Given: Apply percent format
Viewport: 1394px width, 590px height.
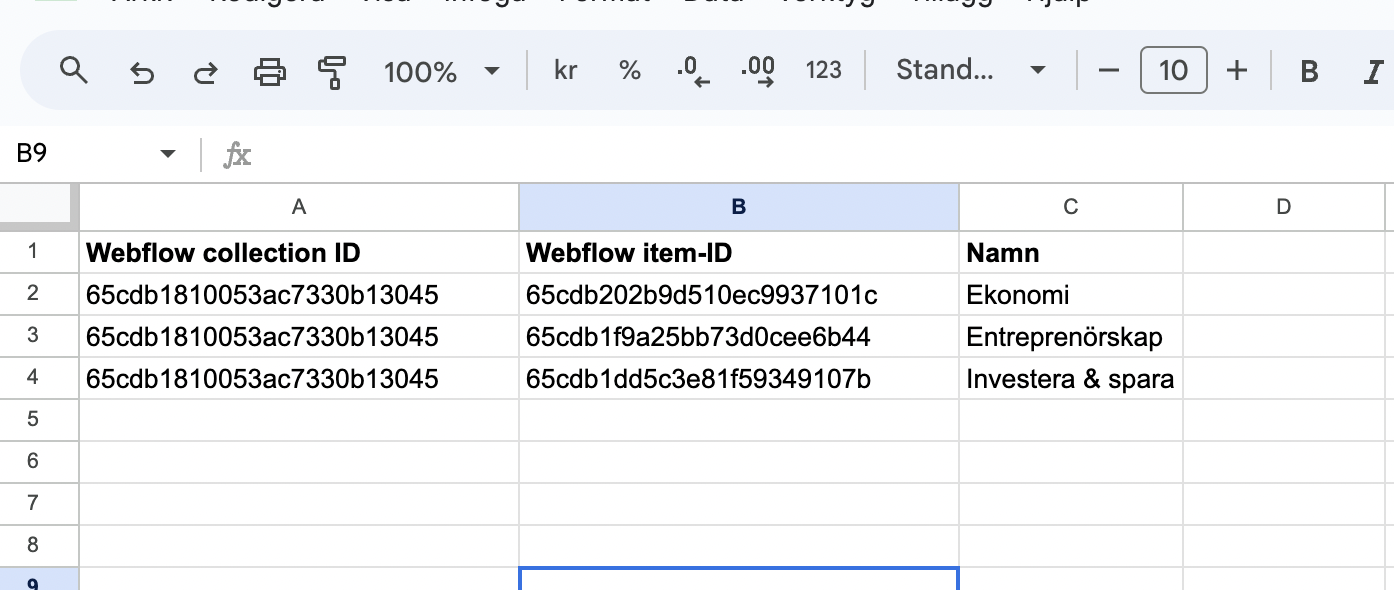Looking at the screenshot, I should [629, 71].
